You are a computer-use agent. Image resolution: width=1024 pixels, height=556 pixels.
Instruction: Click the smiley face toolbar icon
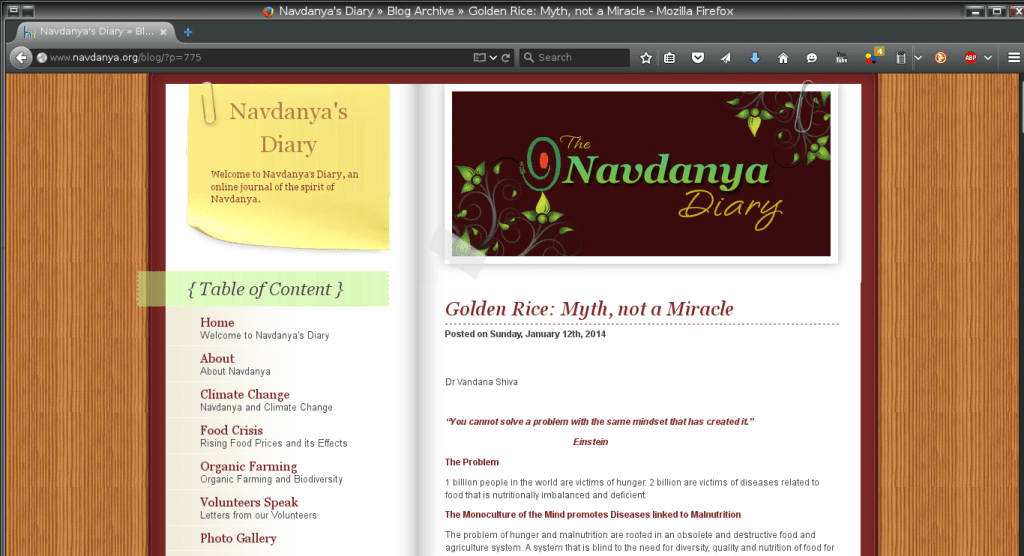812,58
